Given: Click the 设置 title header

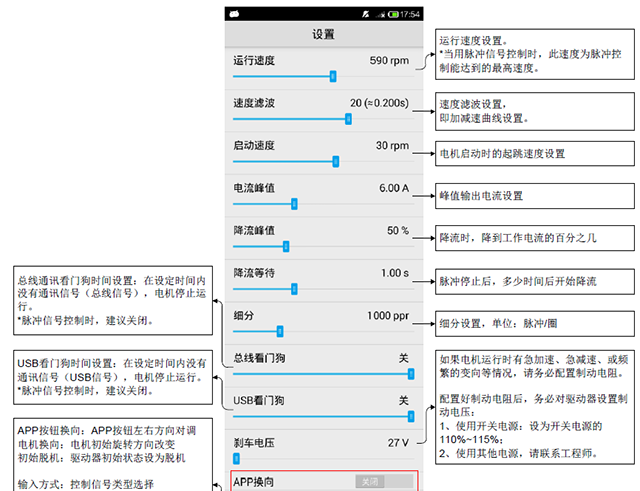Looking at the screenshot, I should pos(324,34).
